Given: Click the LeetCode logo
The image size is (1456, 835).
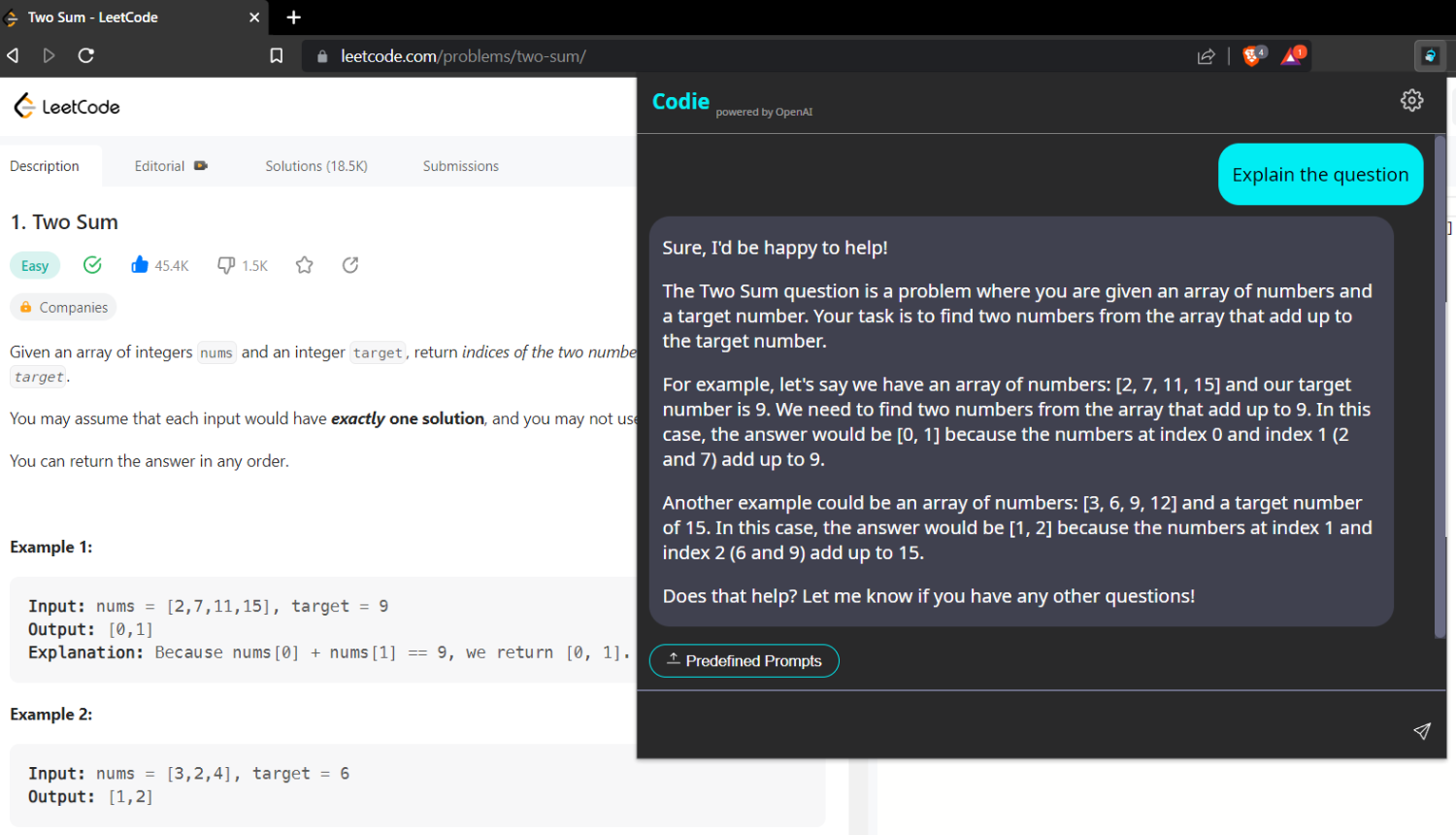Looking at the screenshot, I should (x=67, y=106).
